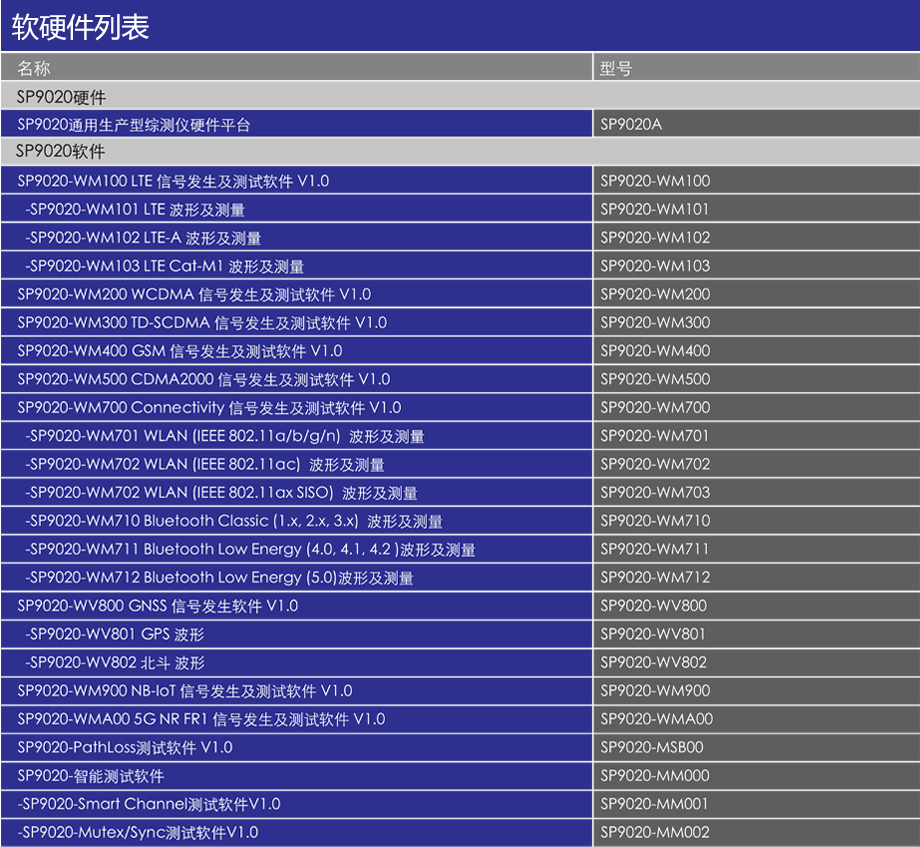Select the SP9020软件 section row
Image resolution: width=920 pixels, height=847 pixels.
pyautogui.click(x=460, y=151)
